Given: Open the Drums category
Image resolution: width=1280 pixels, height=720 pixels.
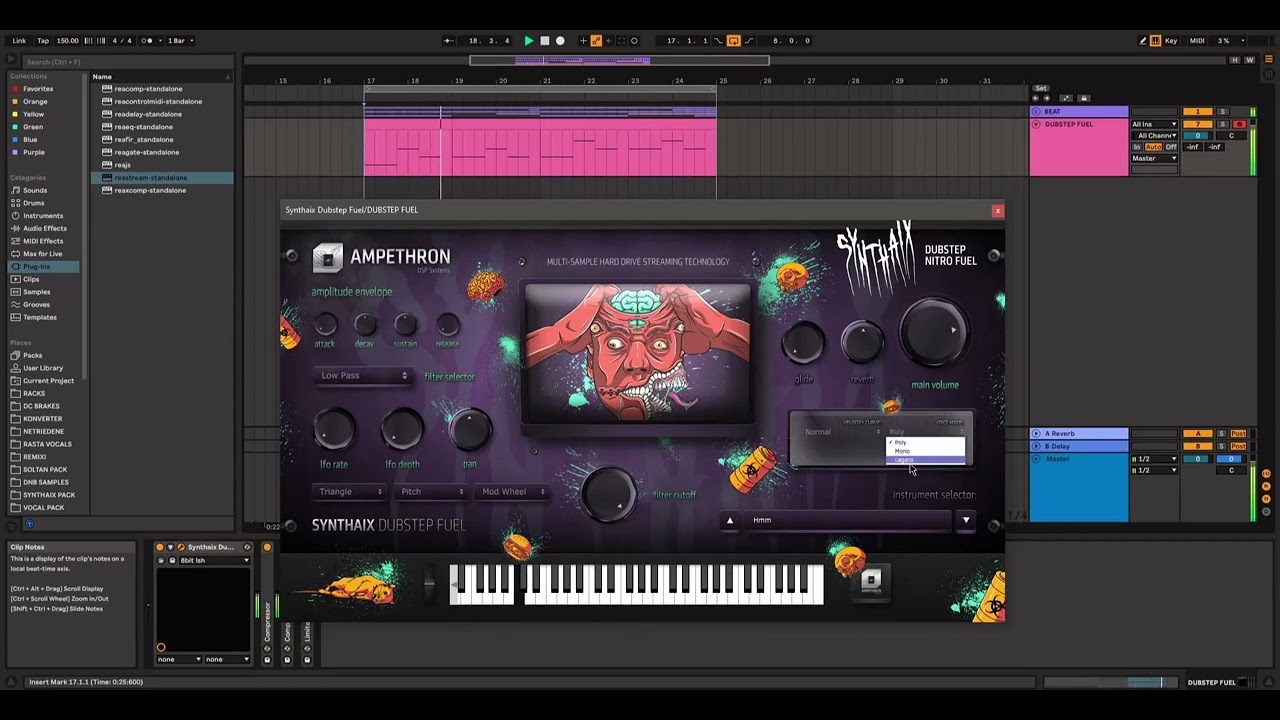Looking at the screenshot, I should tap(34, 203).
